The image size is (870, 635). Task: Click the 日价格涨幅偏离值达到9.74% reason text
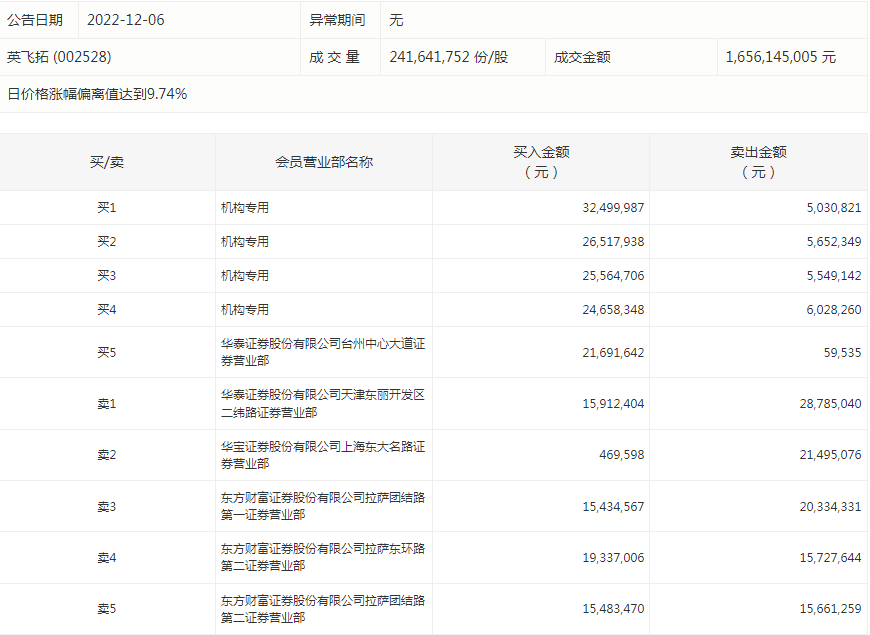coord(97,95)
